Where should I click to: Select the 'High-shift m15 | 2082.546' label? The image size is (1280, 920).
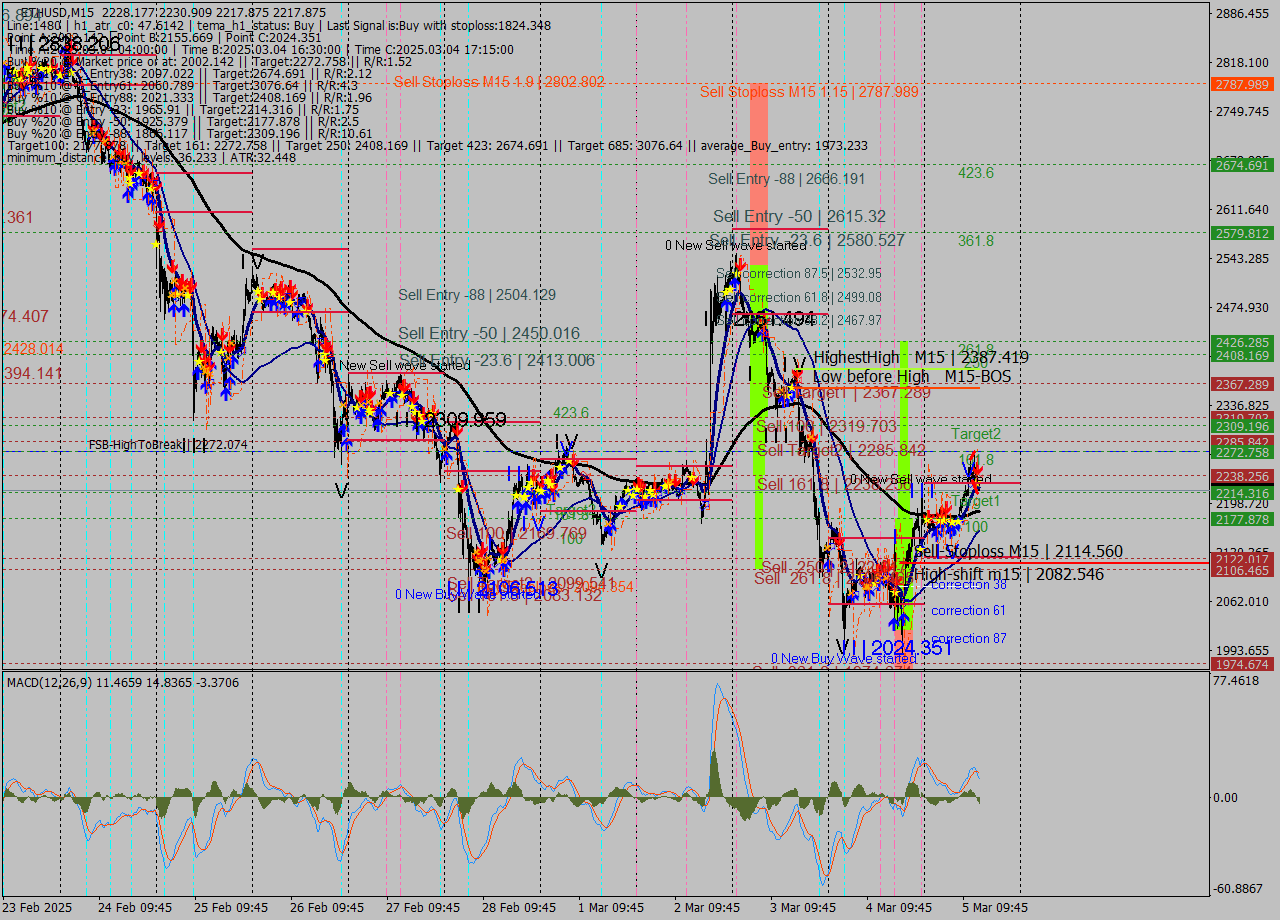click(x=1009, y=574)
